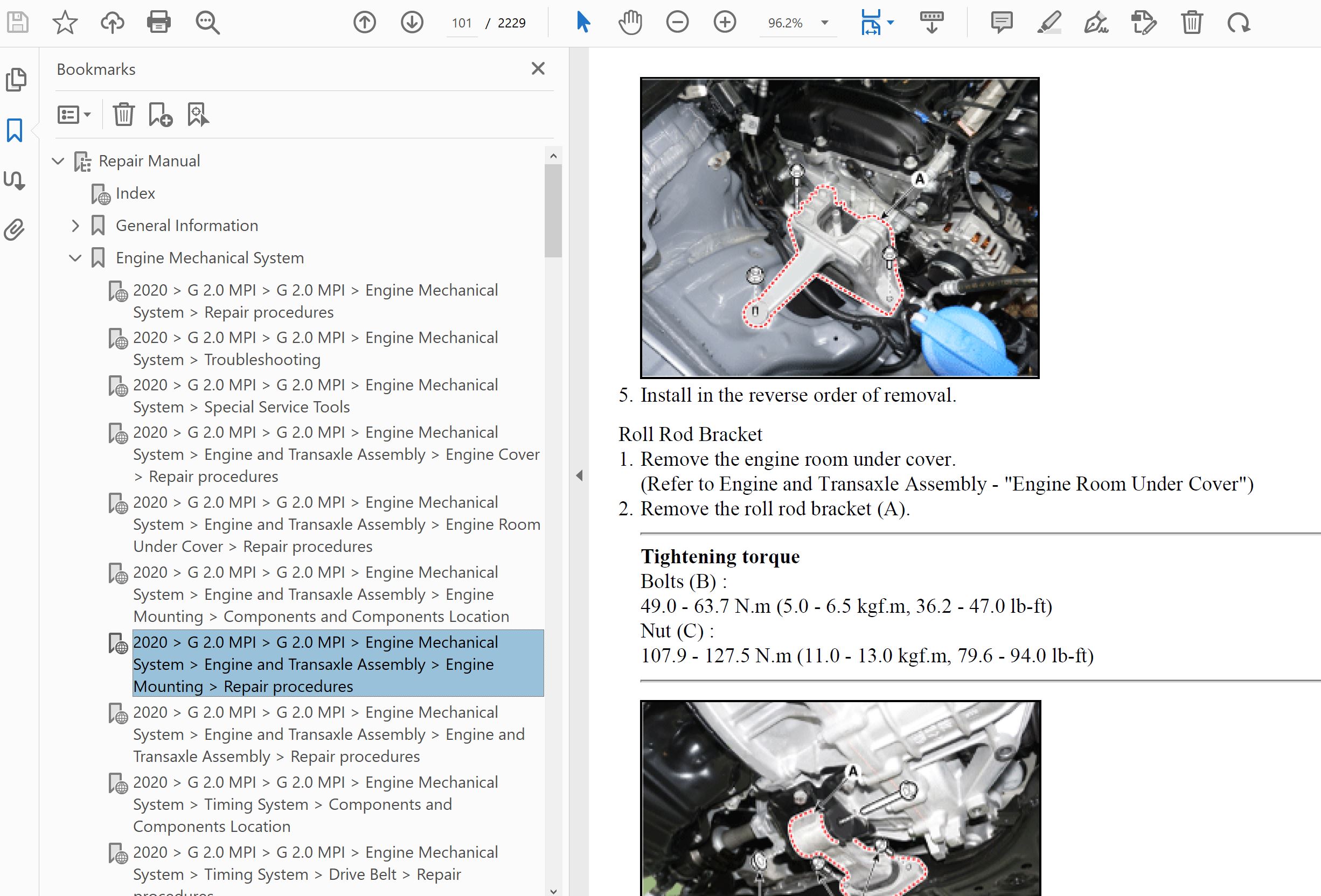The image size is (1321, 896).
Task: Toggle the Bookmarks side panel
Action: click(x=15, y=130)
